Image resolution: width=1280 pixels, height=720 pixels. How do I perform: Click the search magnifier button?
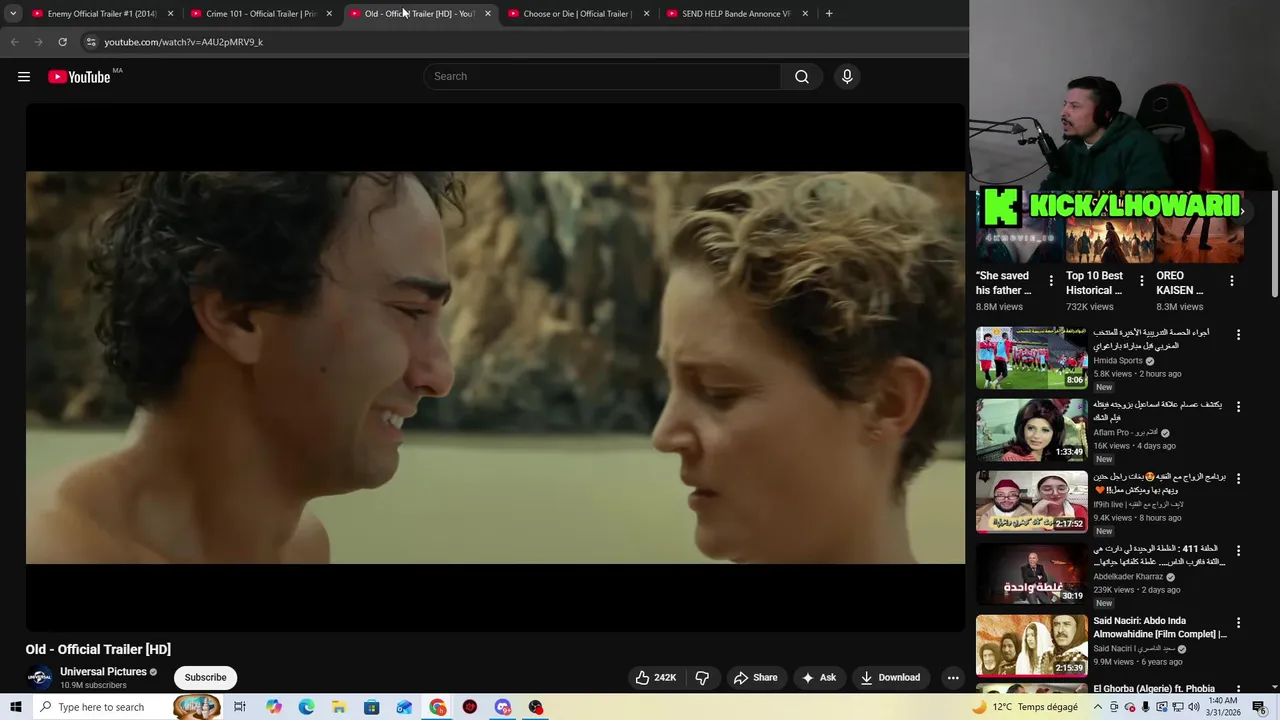point(801,77)
